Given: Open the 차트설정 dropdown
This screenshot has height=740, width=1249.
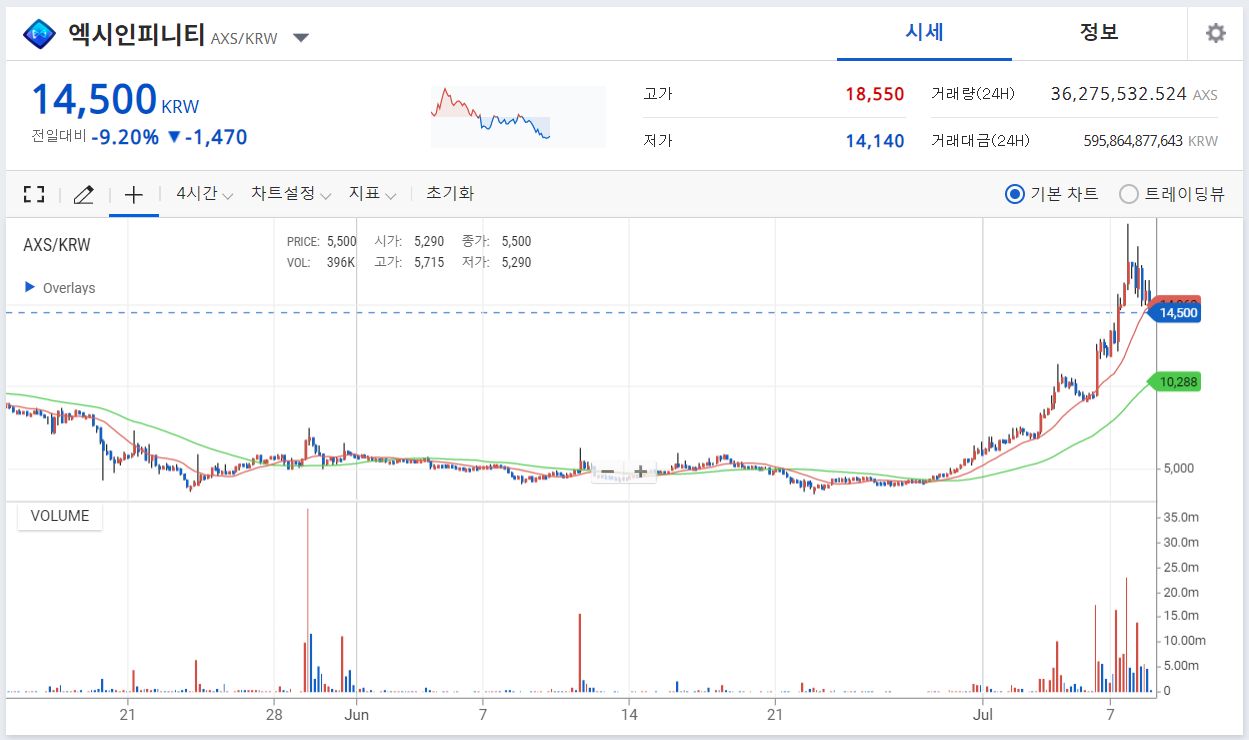Looking at the screenshot, I should point(290,194).
